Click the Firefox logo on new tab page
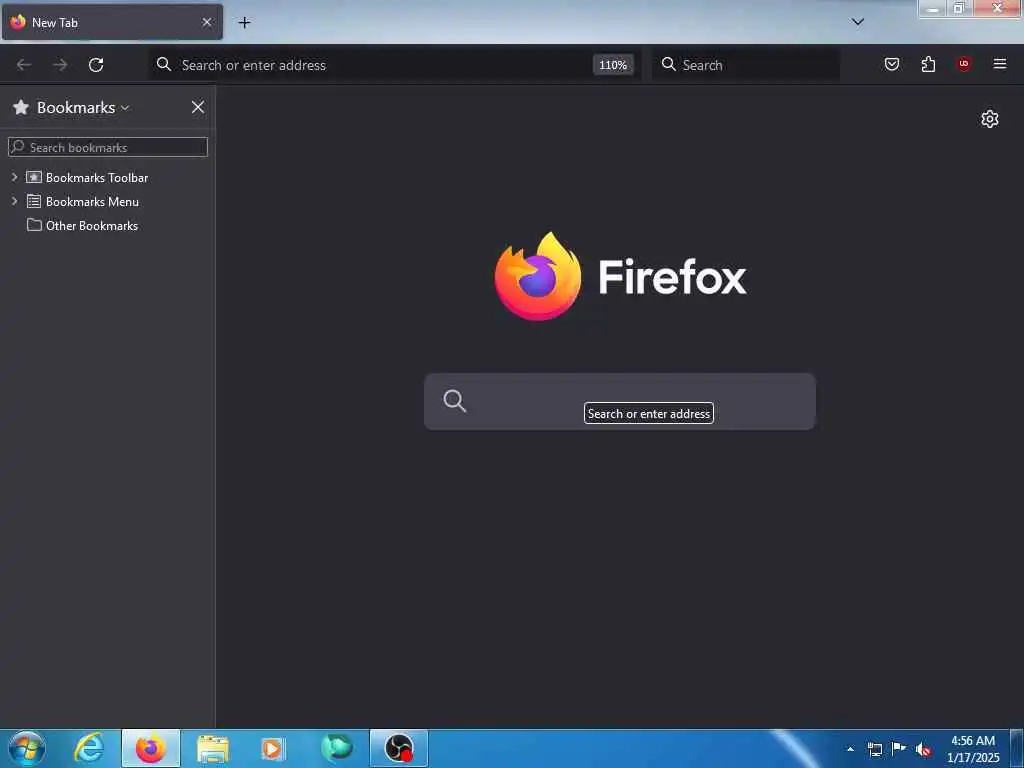Image resolution: width=1024 pixels, height=768 pixels. tap(537, 276)
